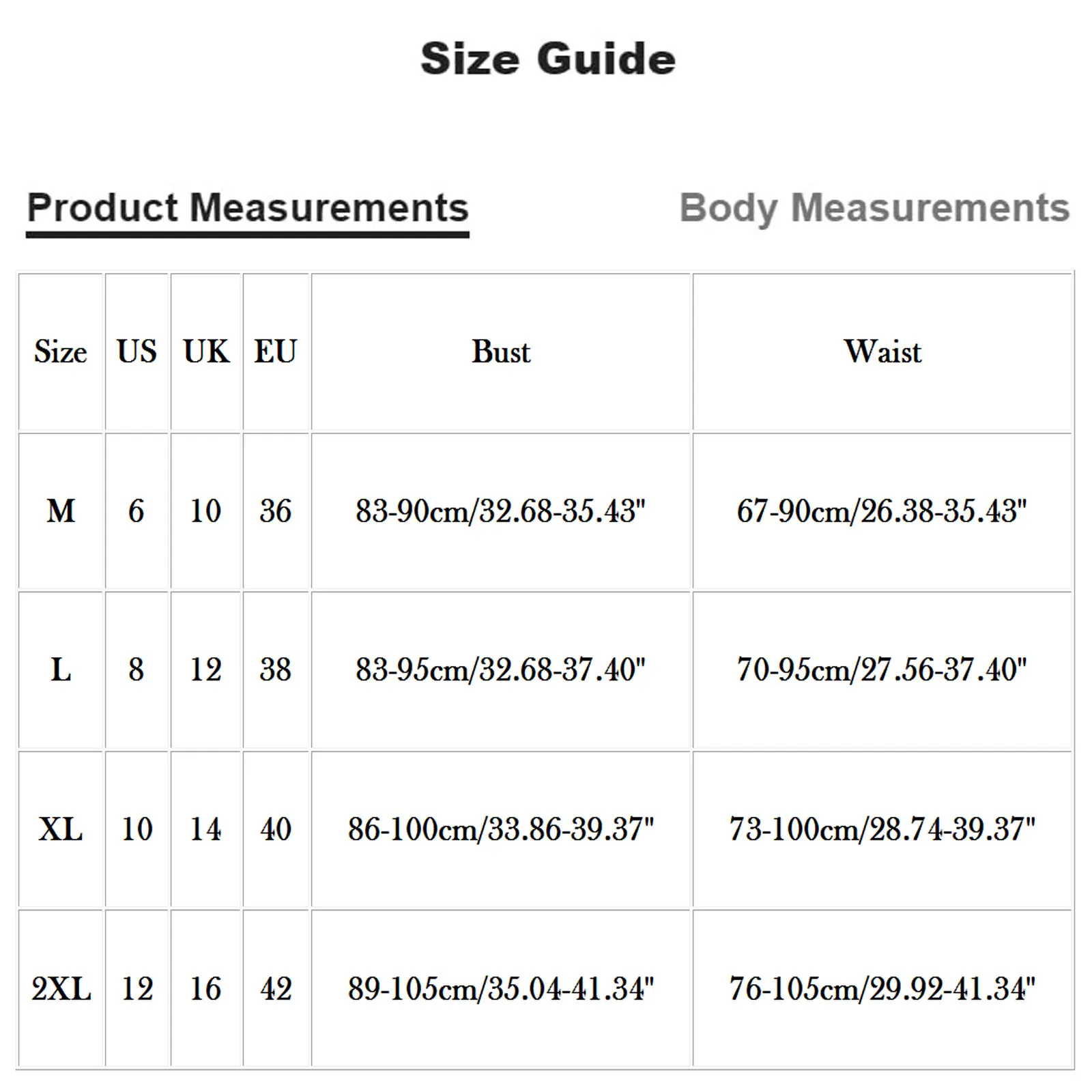Screen dimensions: 1092x1092
Task: Click the UK column header
Action: pyautogui.click(x=206, y=351)
